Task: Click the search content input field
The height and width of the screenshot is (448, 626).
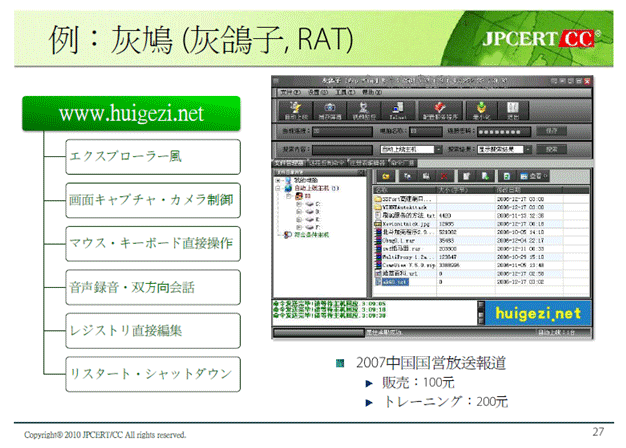Action: coord(342,149)
